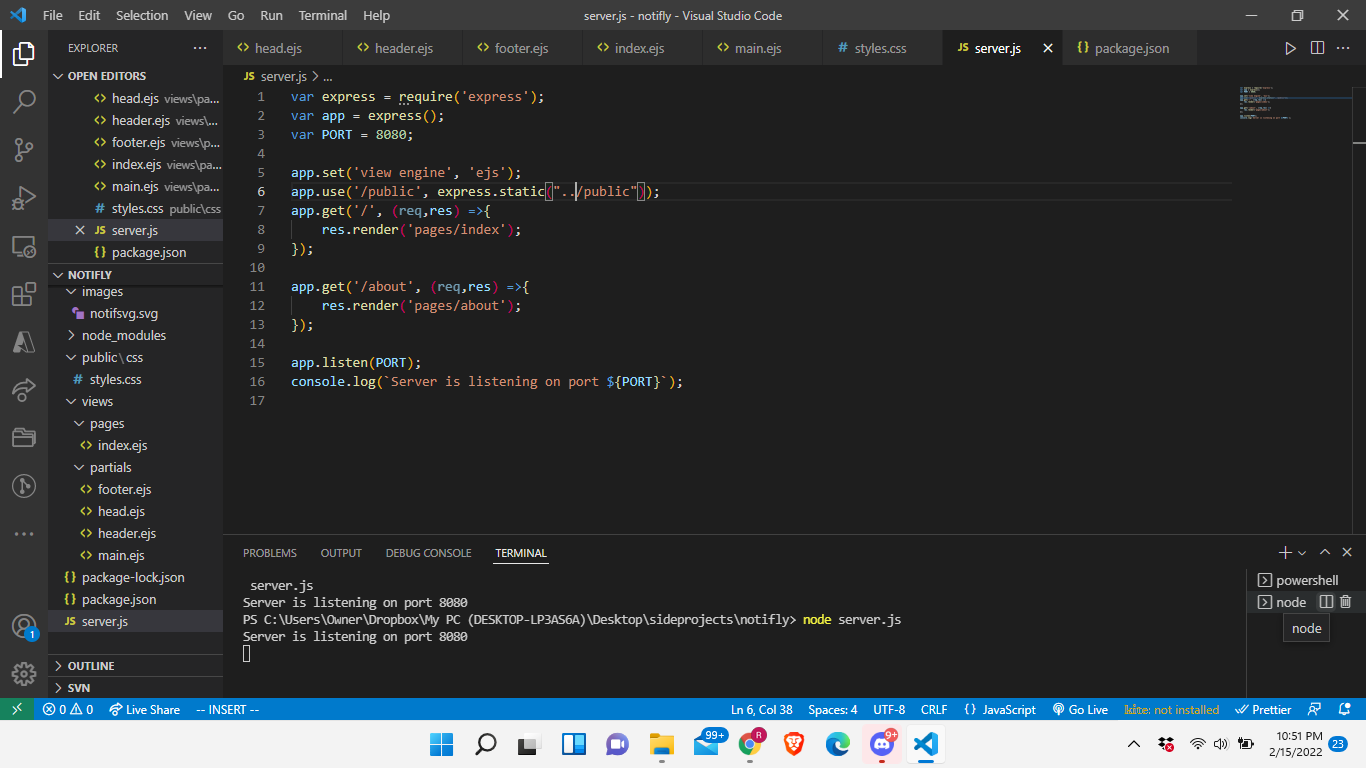Screen dimensions: 1366x768
Task: Split the editor to the right
Action: [1317, 48]
